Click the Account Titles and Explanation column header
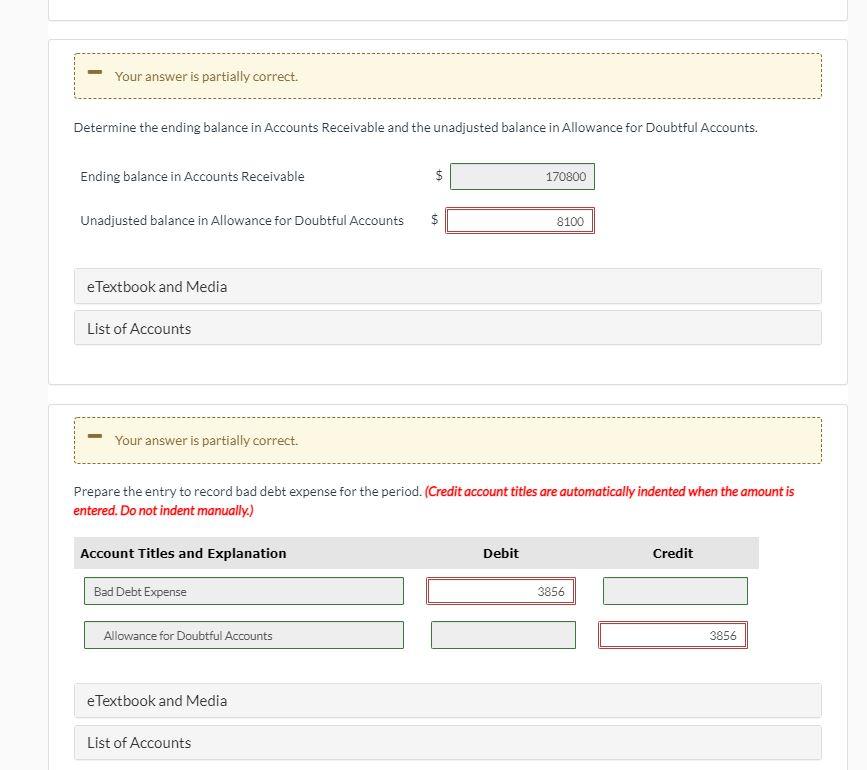The width and height of the screenshot is (867, 770). pos(183,553)
